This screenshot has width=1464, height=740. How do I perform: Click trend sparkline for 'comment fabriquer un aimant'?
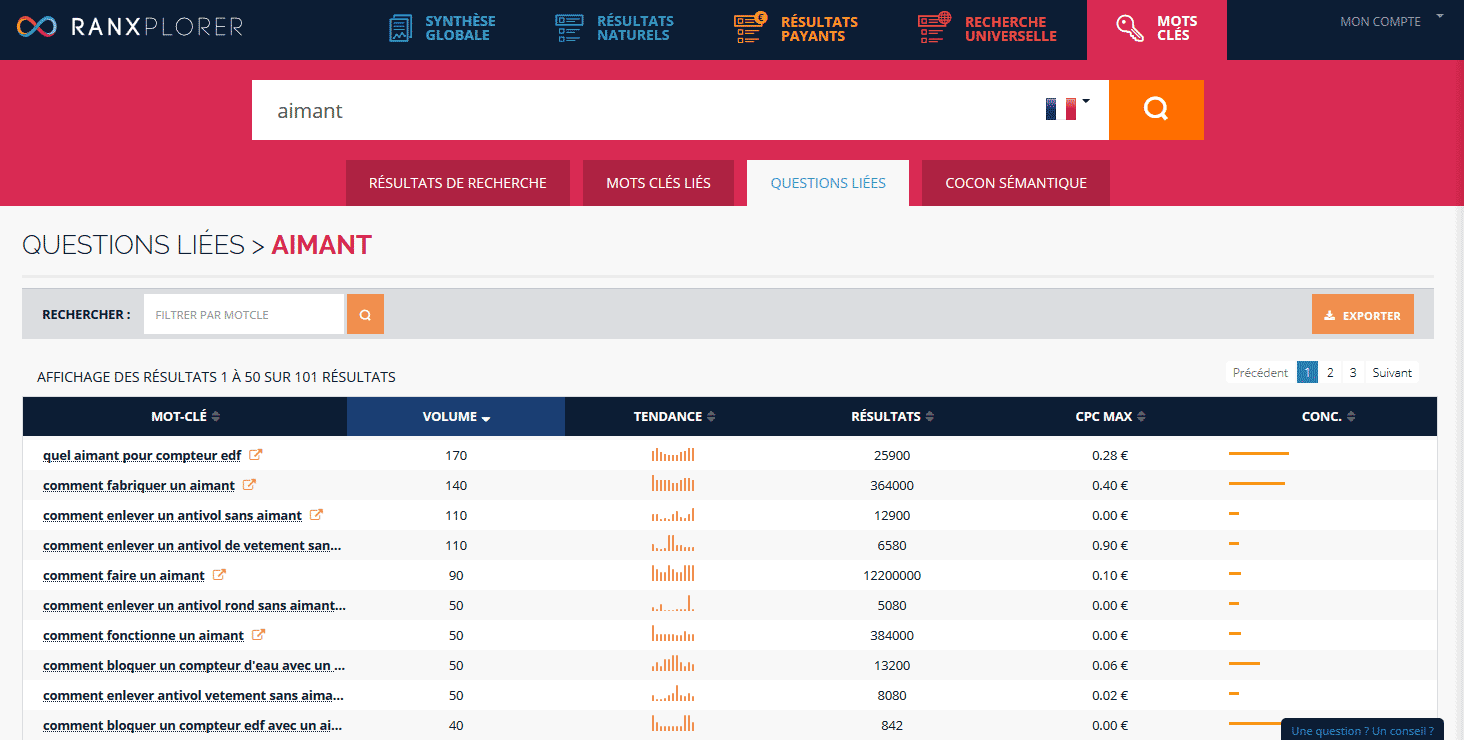point(673,485)
